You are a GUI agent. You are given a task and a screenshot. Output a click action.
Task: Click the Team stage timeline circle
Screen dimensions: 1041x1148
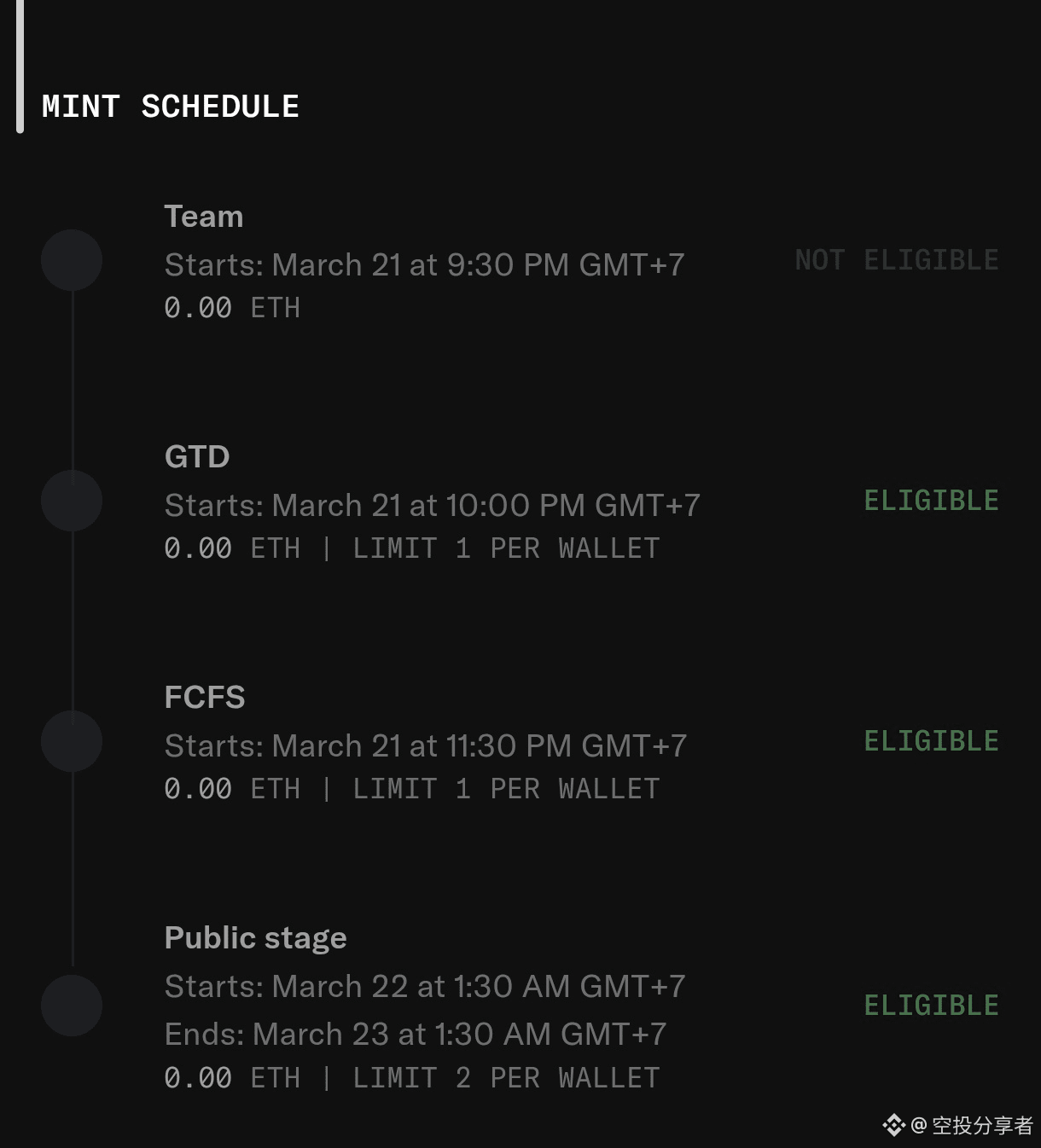coord(72,260)
